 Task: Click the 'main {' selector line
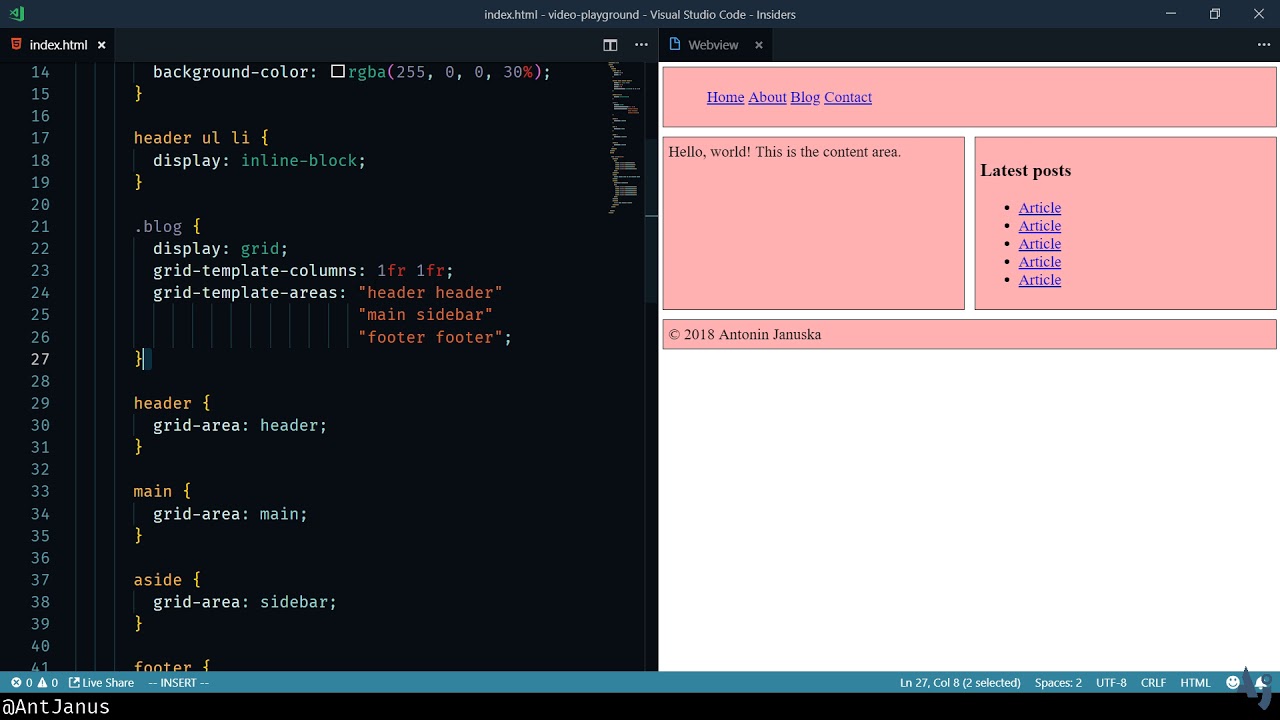click(162, 491)
